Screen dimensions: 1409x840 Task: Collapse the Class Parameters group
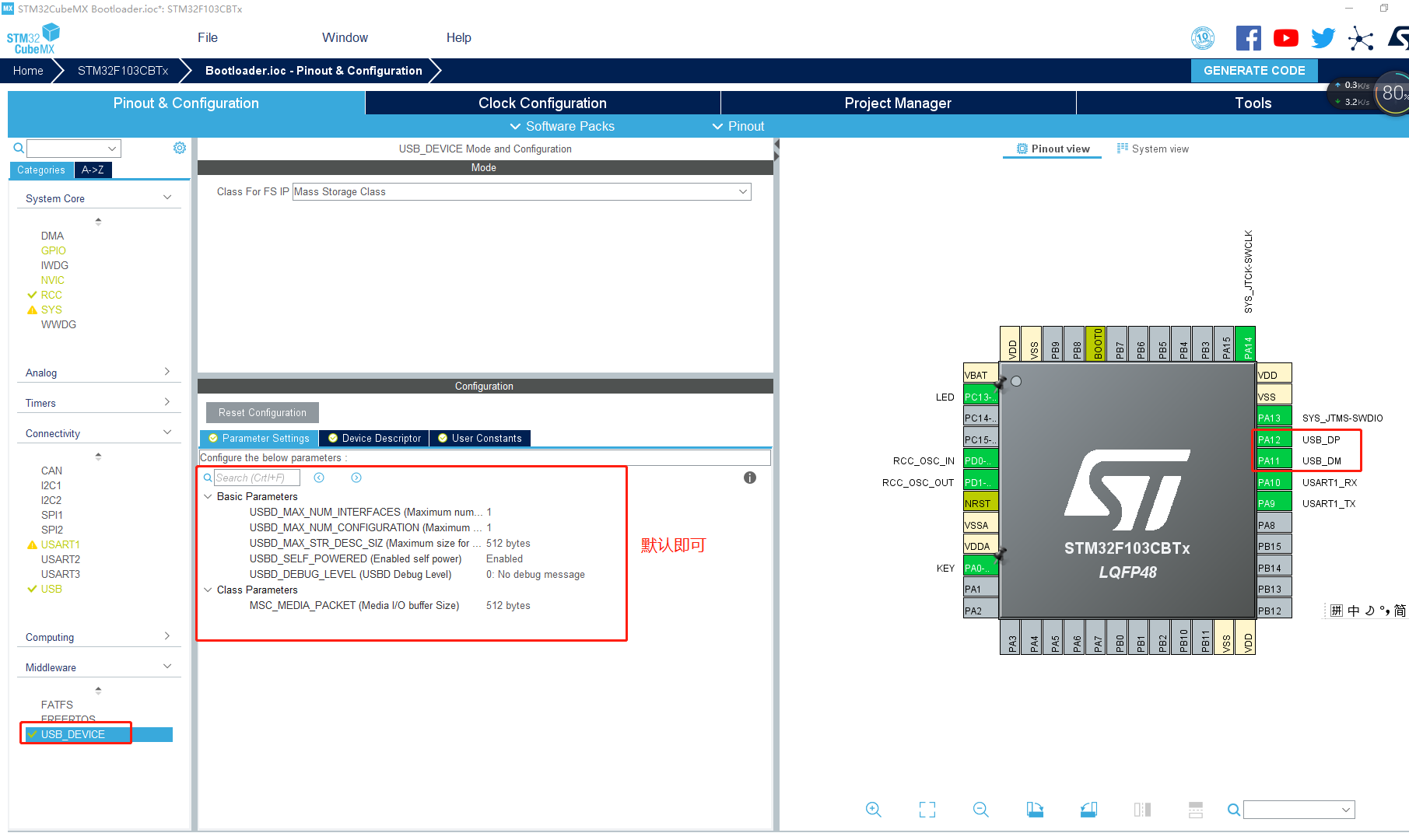pyautogui.click(x=208, y=590)
